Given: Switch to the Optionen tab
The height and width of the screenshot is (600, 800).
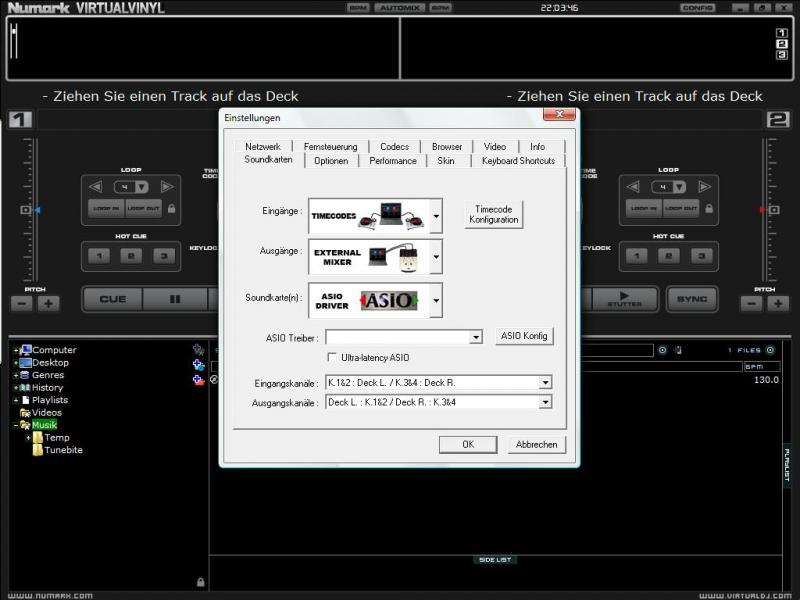Looking at the screenshot, I should (x=331, y=160).
